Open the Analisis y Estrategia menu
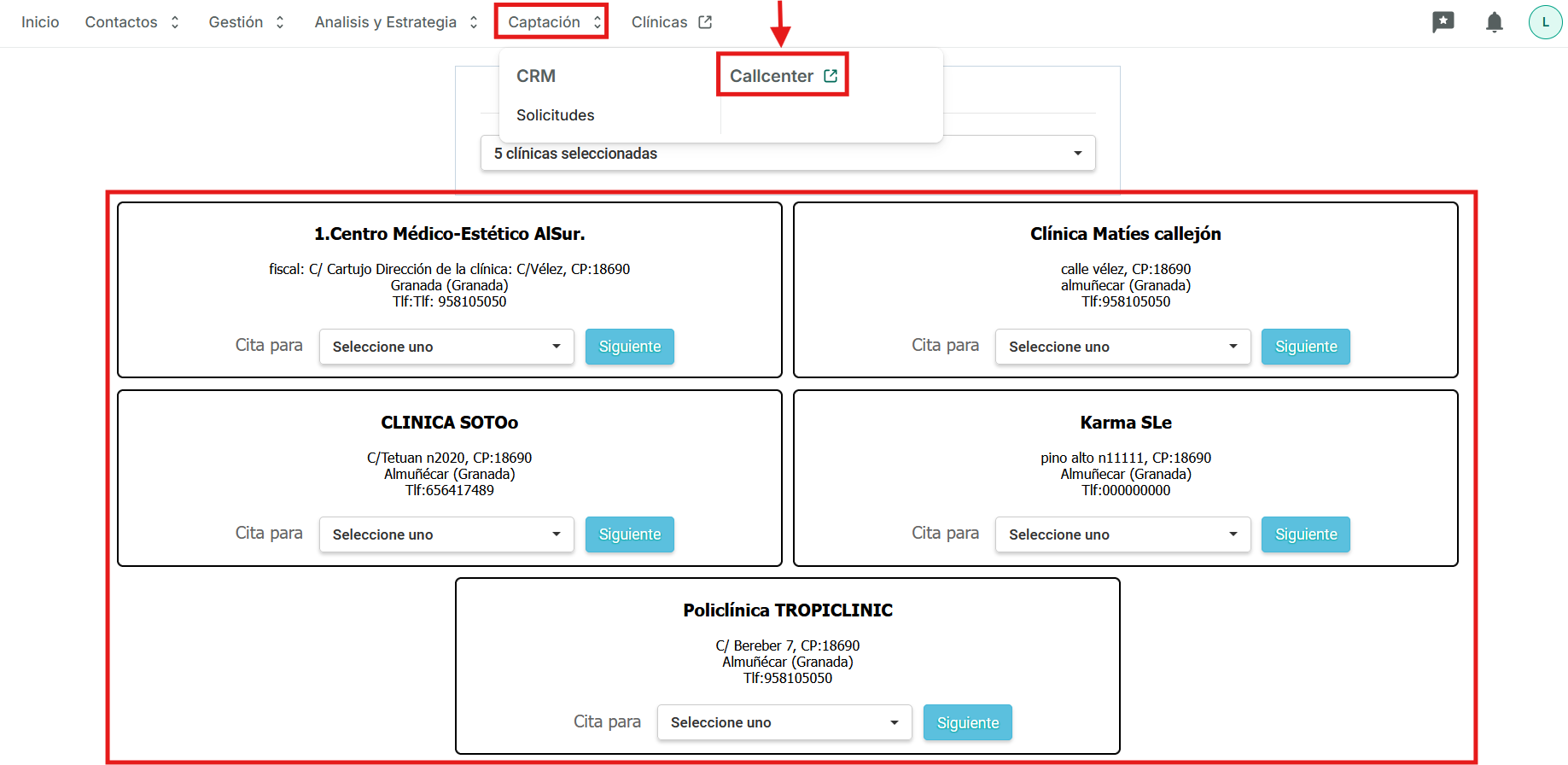The height and width of the screenshot is (765, 1568). coord(395,22)
